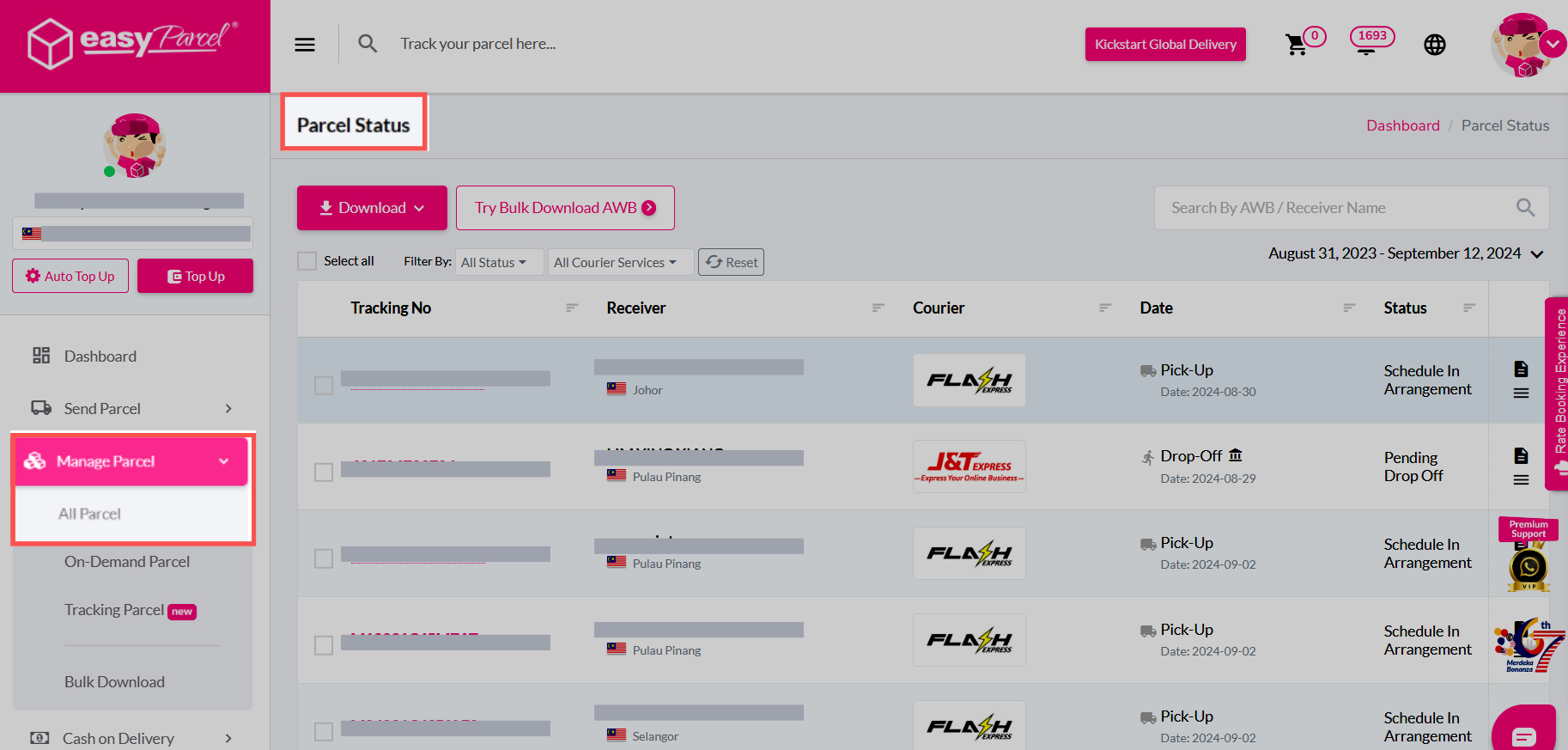The height and width of the screenshot is (750, 1568).
Task: Open the All Status filter dropdown
Action: (x=500, y=262)
